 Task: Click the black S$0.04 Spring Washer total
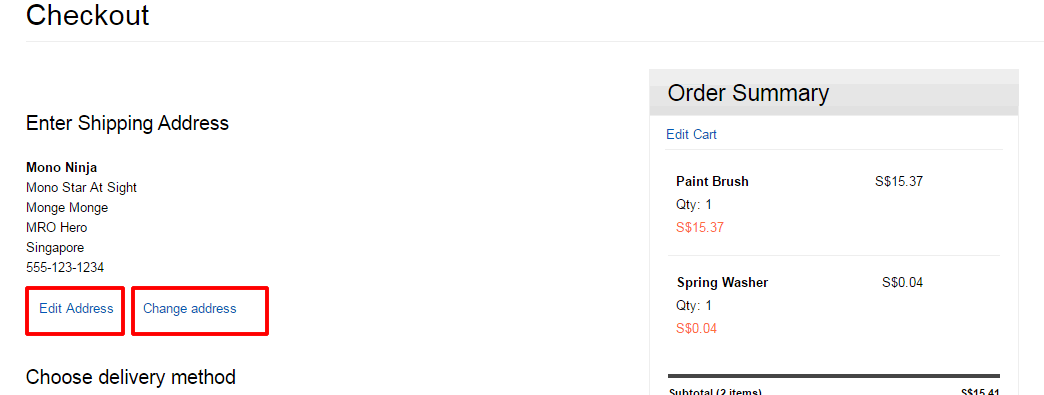902,282
